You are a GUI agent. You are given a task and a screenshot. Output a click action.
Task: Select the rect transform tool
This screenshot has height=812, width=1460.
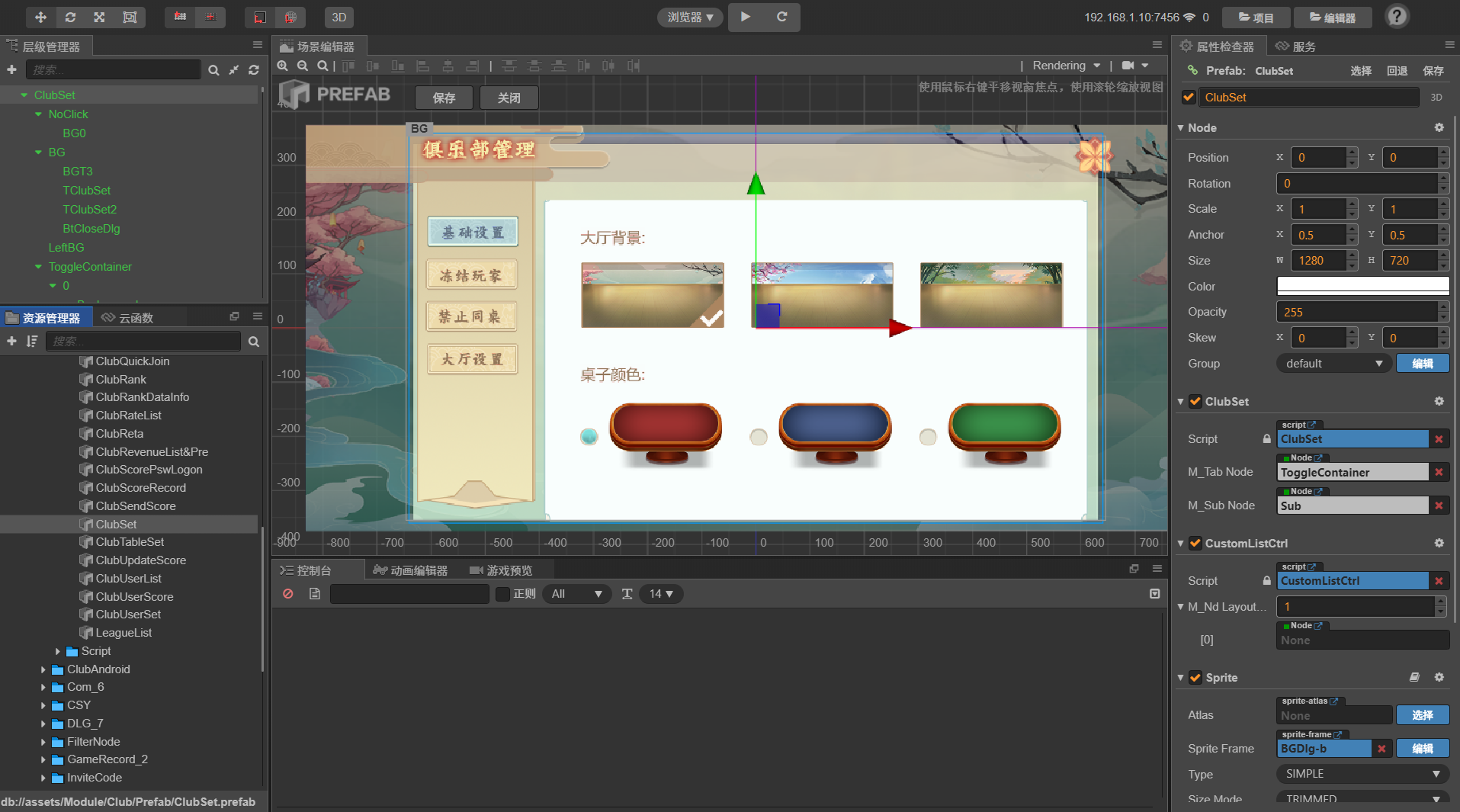(130, 17)
